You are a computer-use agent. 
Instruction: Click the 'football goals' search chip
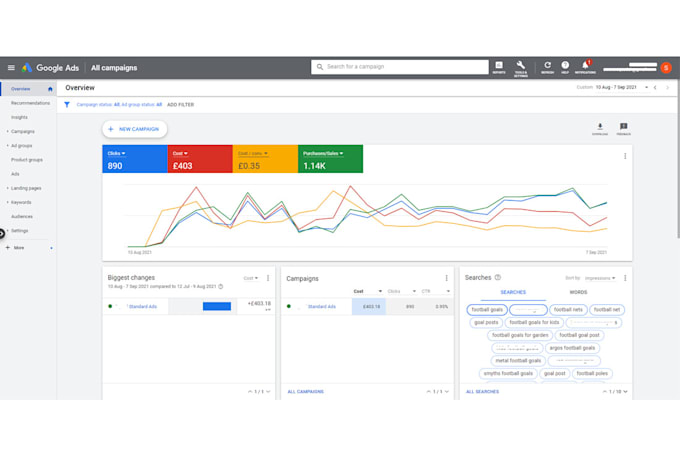(x=487, y=310)
